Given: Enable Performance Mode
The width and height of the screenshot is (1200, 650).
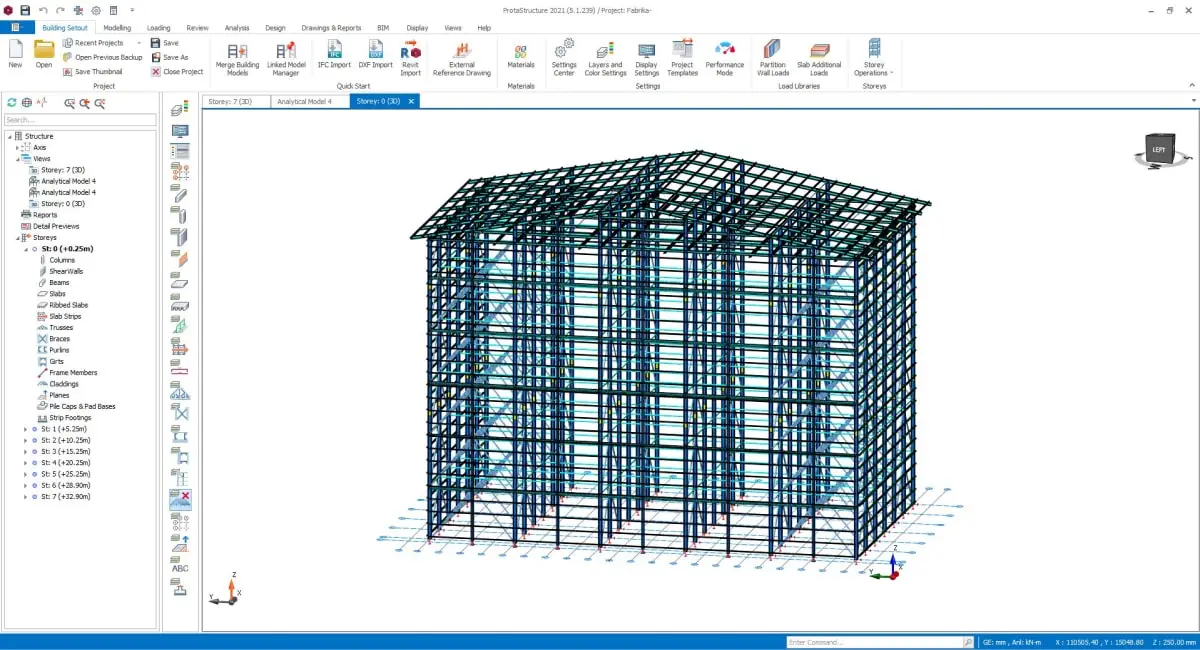Looking at the screenshot, I should point(724,56).
